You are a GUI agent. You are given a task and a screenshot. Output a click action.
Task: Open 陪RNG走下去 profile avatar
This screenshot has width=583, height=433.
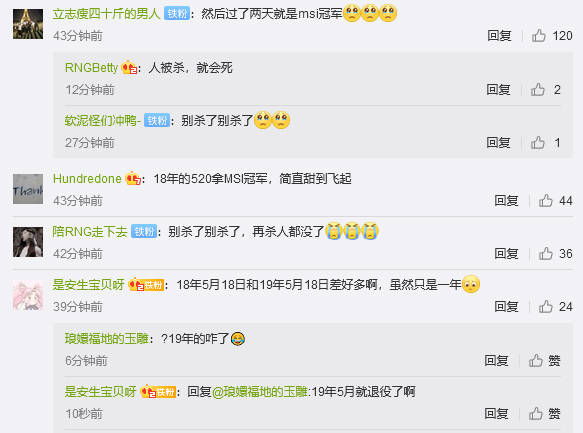point(28,242)
